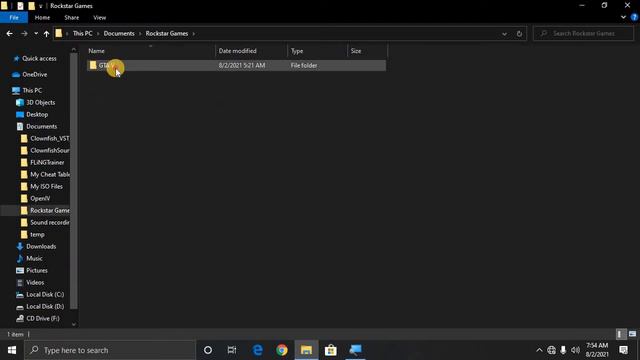
Task: Open the network icon in system tray
Action: coord(551,350)
